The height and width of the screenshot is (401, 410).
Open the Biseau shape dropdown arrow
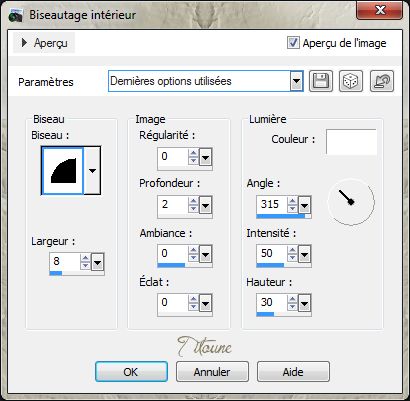(x=92, y=170)
